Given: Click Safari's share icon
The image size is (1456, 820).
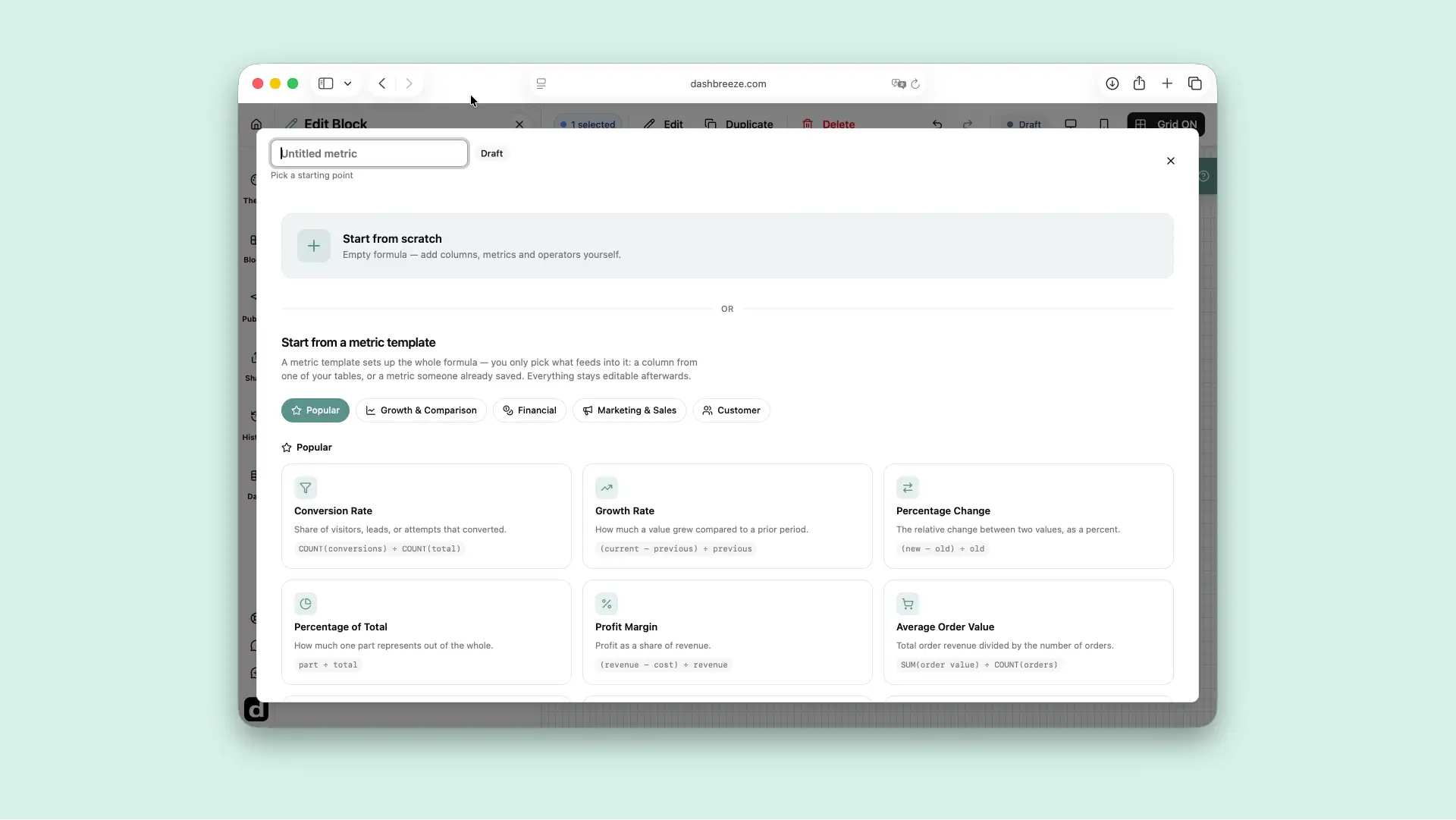Looking at the screenshot, I should [1139, 83].
